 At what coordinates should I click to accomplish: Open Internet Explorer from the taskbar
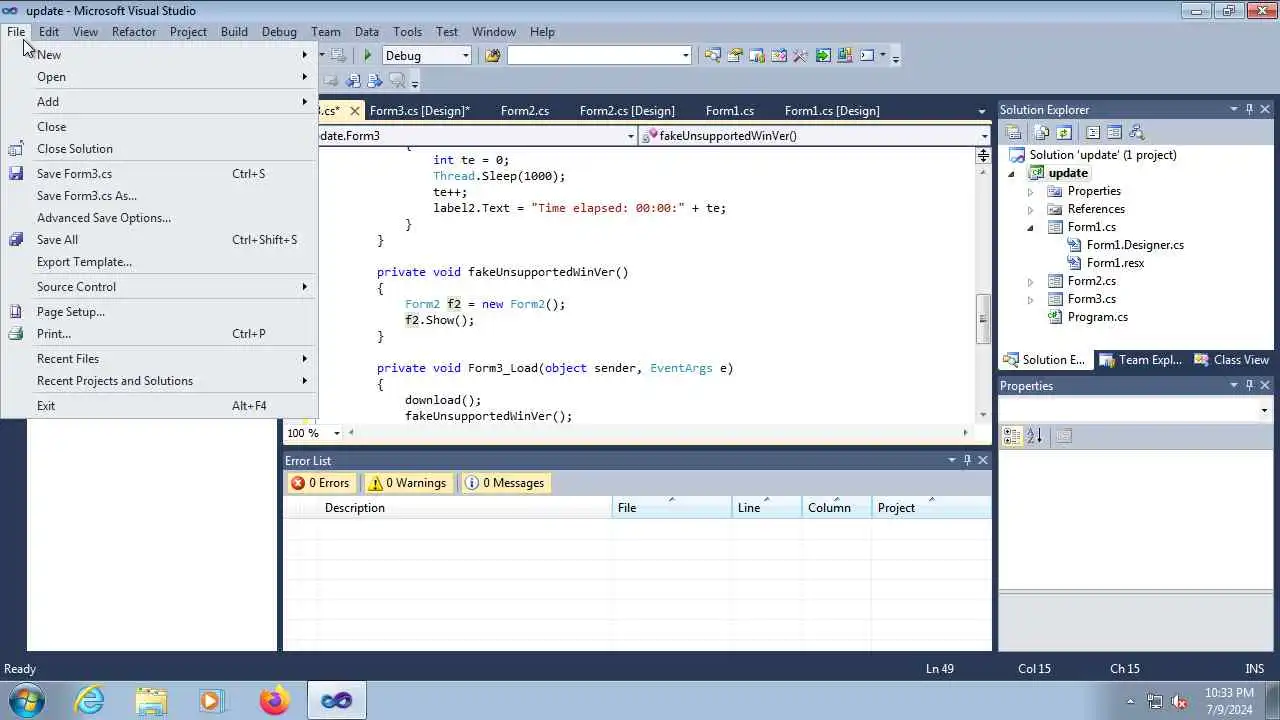(90, 700)
